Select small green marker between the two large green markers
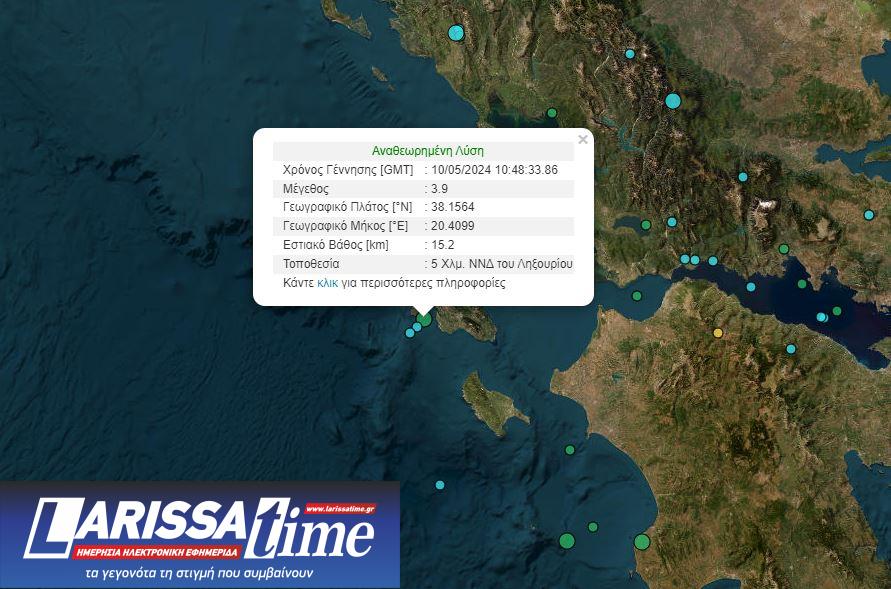891x589 pixels. tap(593, 527)
